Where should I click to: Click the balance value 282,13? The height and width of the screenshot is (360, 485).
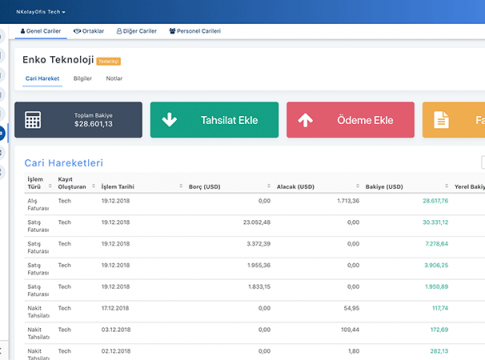tap(439, 351)
